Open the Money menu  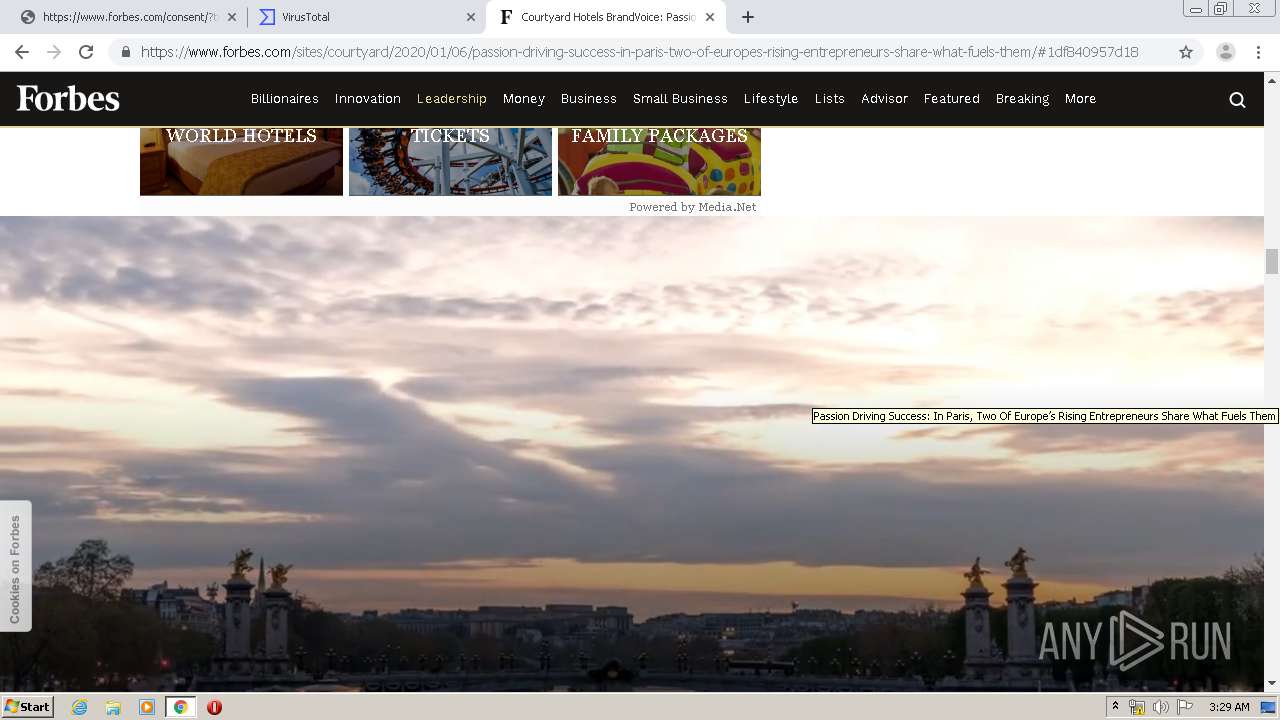(524, 98)
